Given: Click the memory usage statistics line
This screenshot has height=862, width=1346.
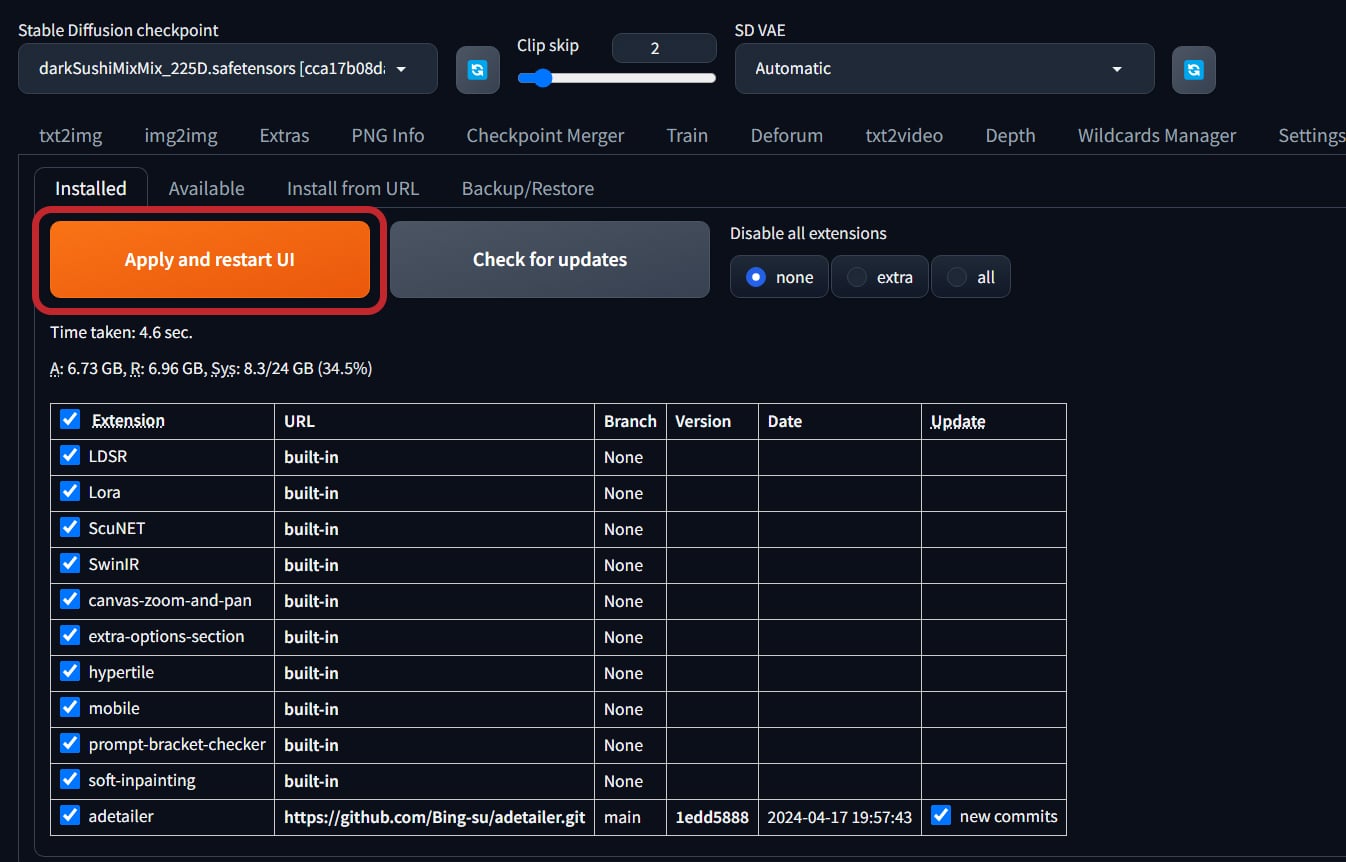Looking at the screenshot, I should [x=211, y=368].
